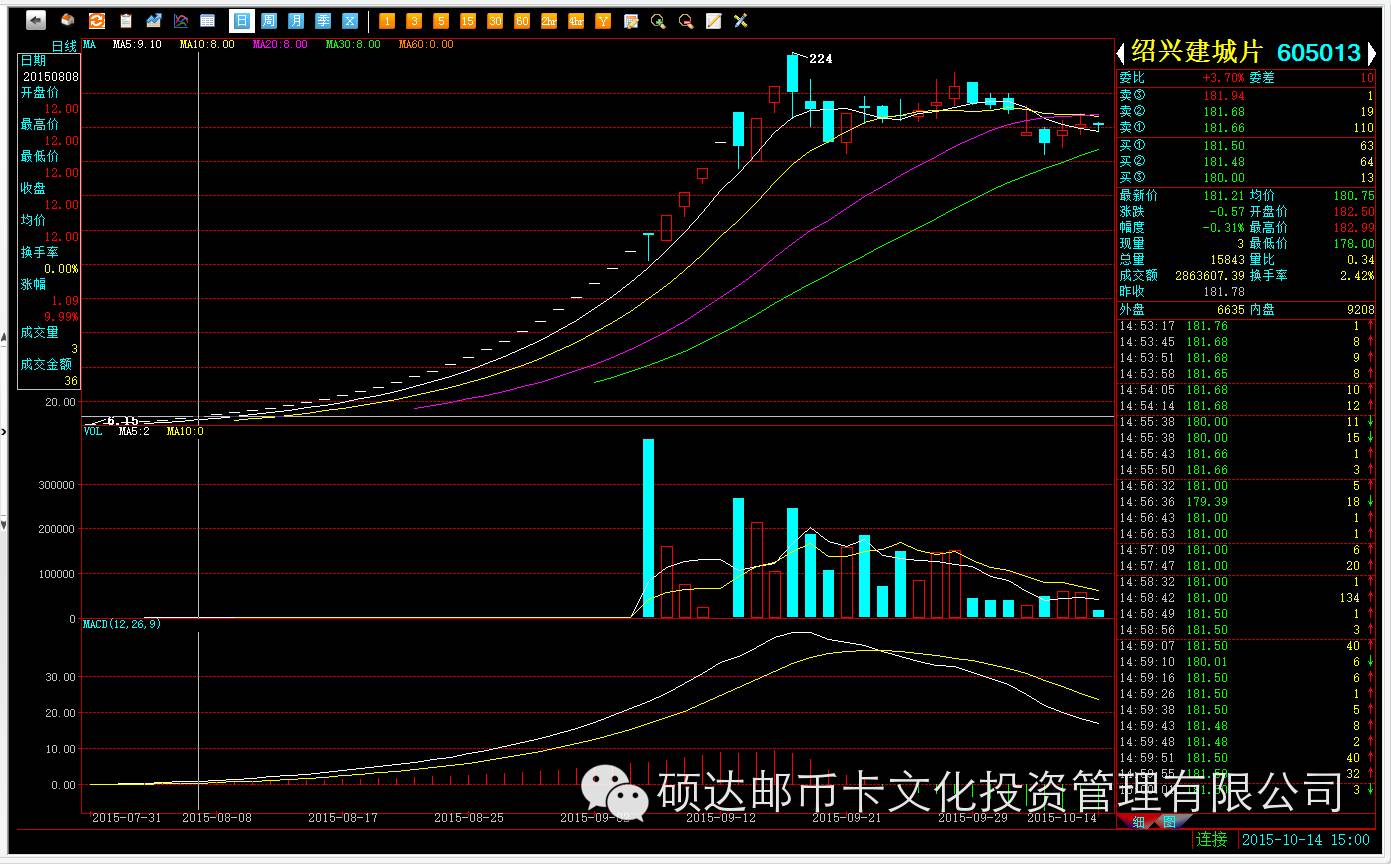Go to next stock with right arrow
Screen dimensions: 1391x864
[x=1372, y=53]
